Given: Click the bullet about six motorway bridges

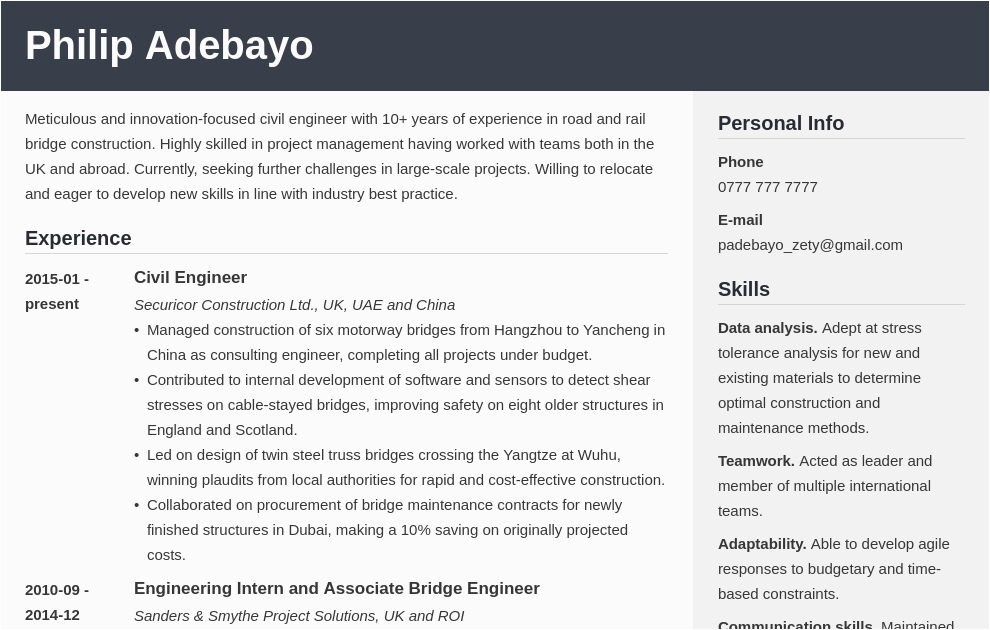Looking at the screenshot, I should pyautogui.click(x=405, y=342).
